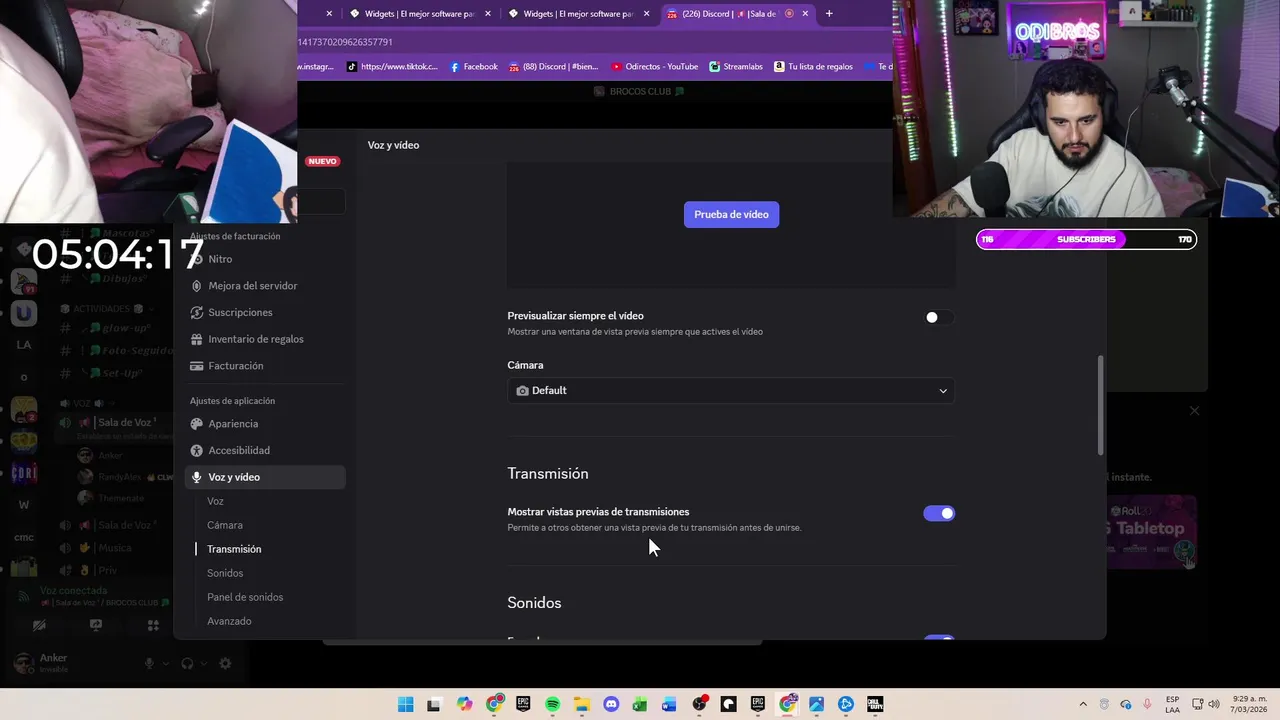Screen dimensions: 1280x720
Task: Open Call of Duty from taskbar
Action: coord(875,704)
